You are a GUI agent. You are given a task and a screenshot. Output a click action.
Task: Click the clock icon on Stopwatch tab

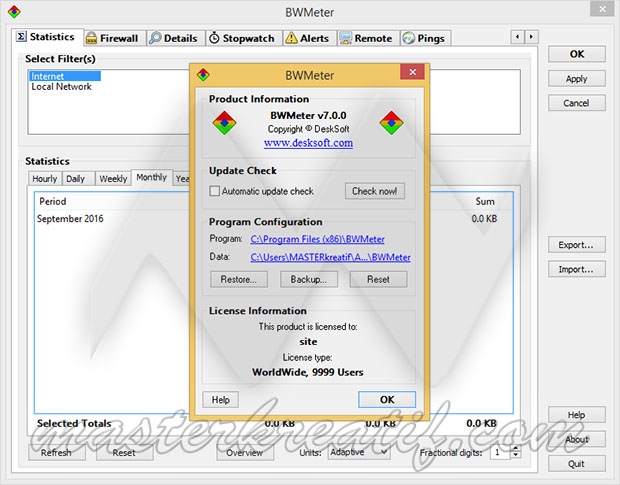[x=215, y=38]
